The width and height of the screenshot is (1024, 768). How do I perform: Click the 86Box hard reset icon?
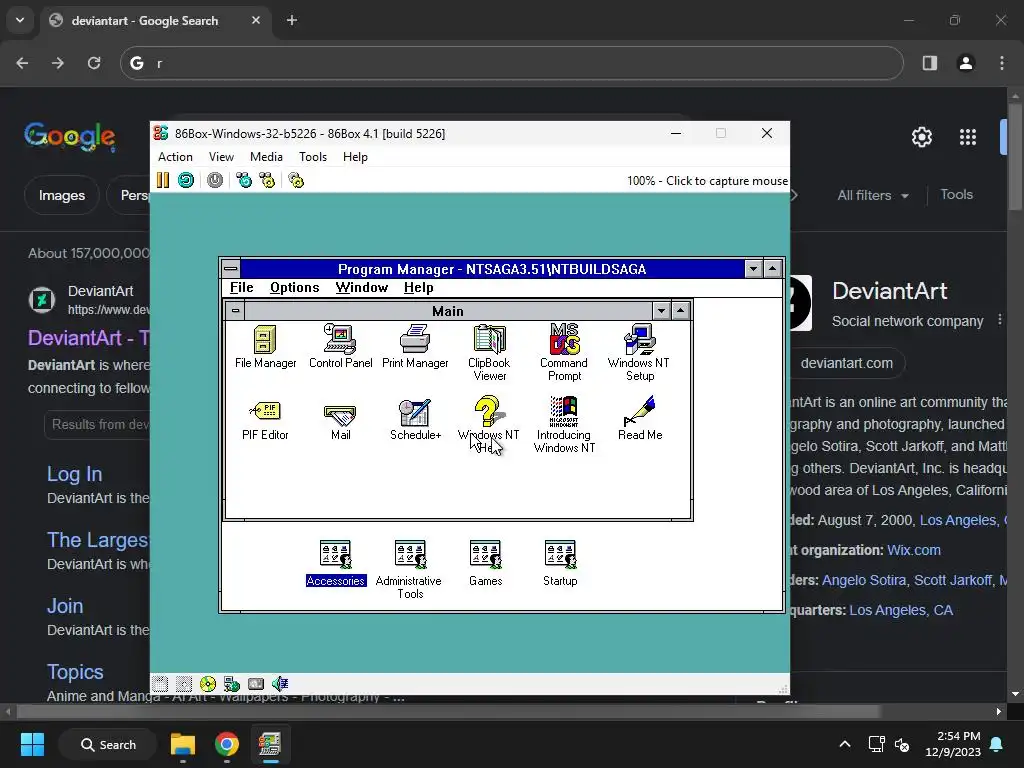(x=186, y=180)
